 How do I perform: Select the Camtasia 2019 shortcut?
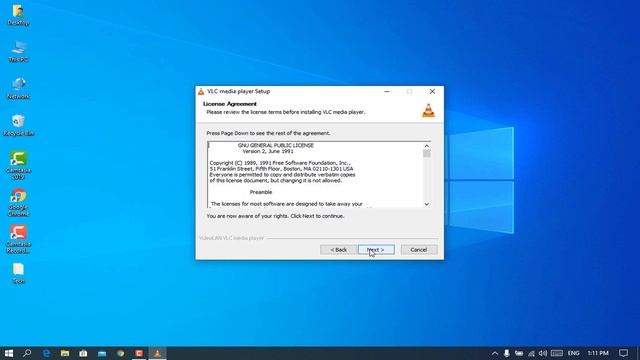click(x=18, y=165)
